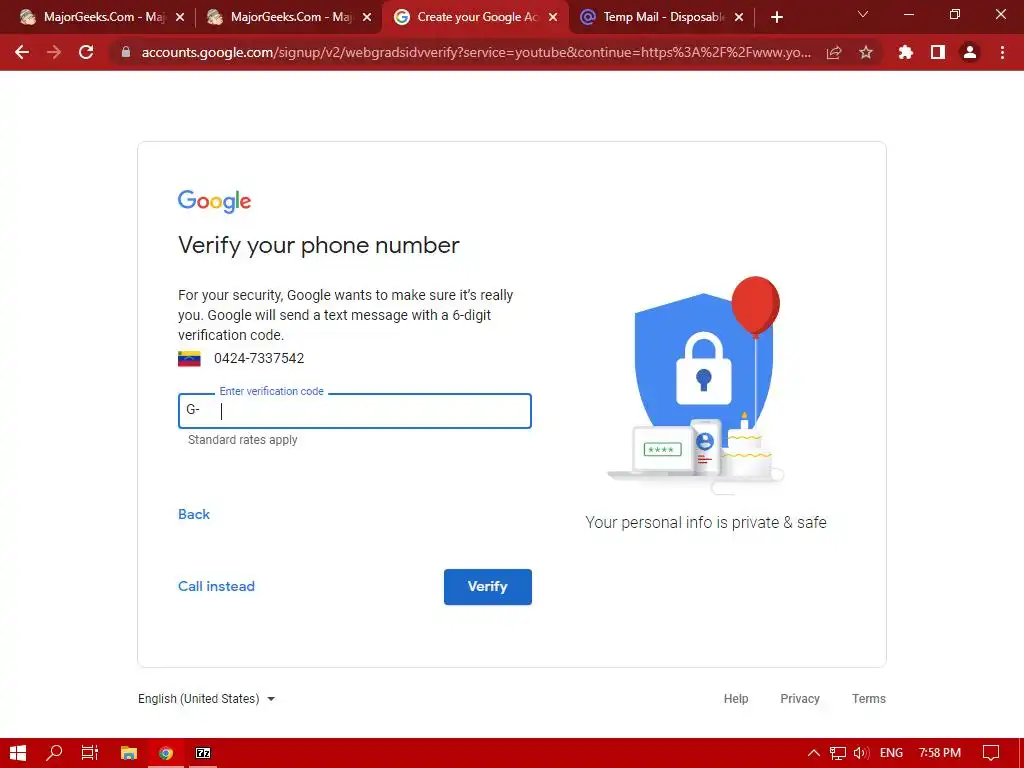Go back using the browser back arrow

click(22, 52)
